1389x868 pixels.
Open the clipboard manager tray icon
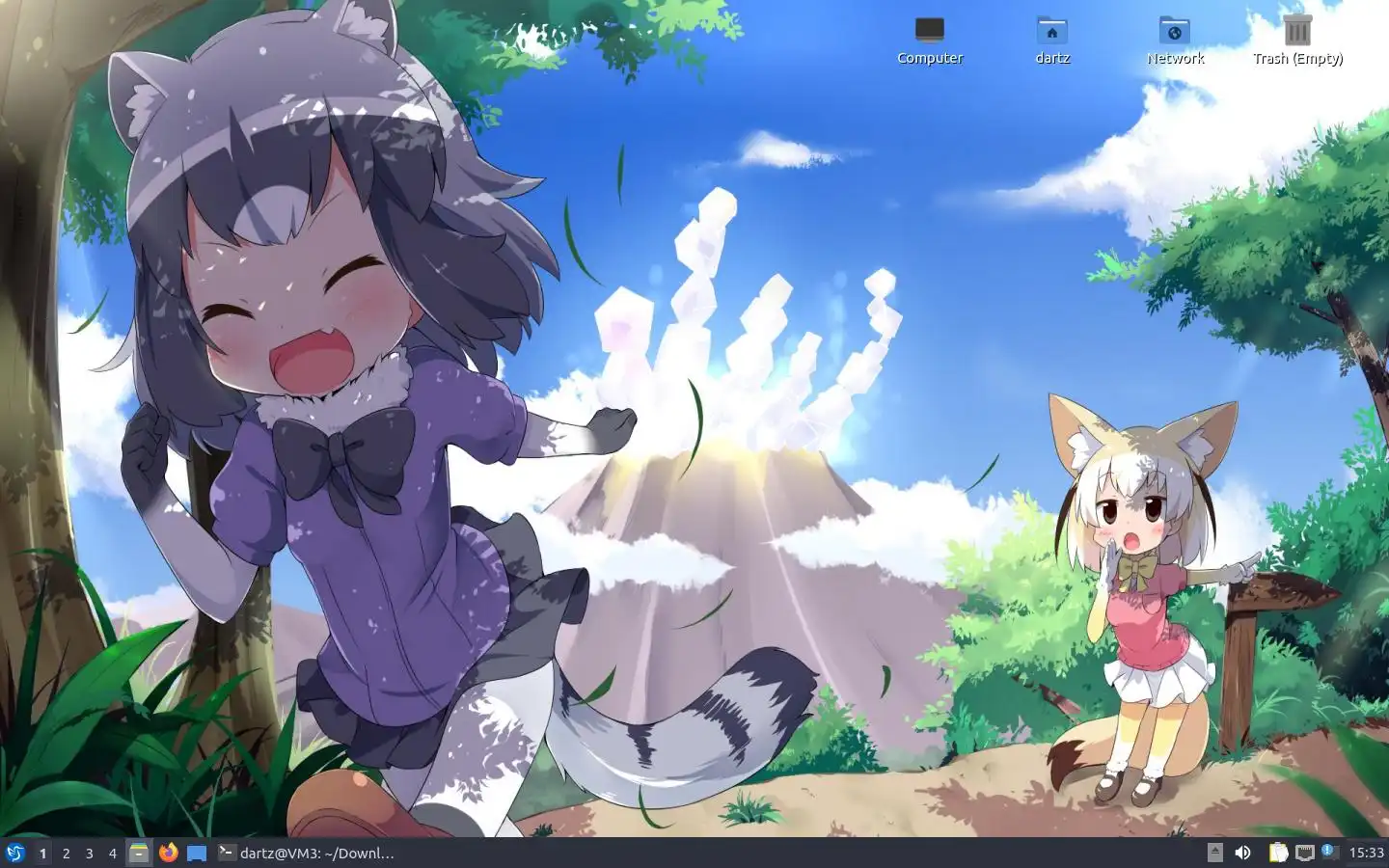(x=1277, y=853)
